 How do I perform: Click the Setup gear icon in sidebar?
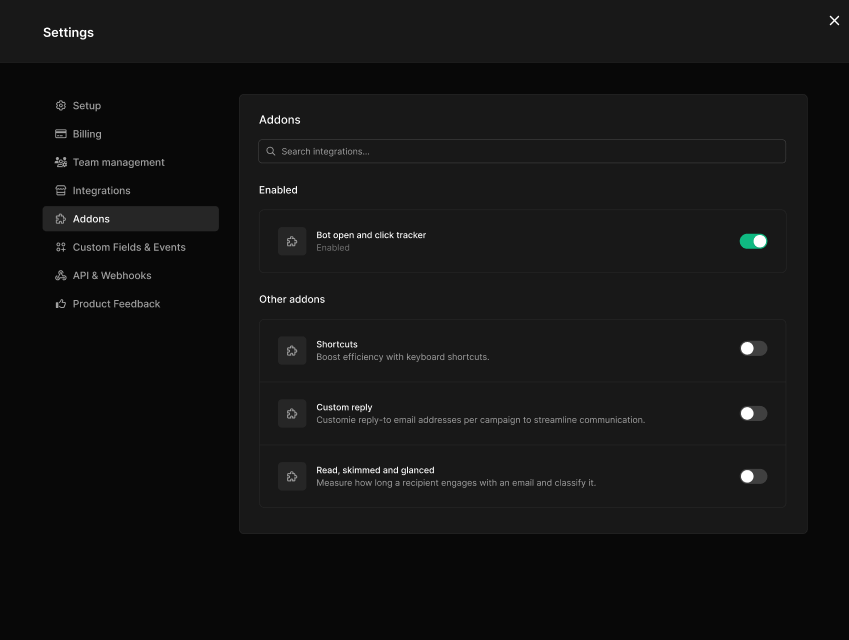[60, 105]
